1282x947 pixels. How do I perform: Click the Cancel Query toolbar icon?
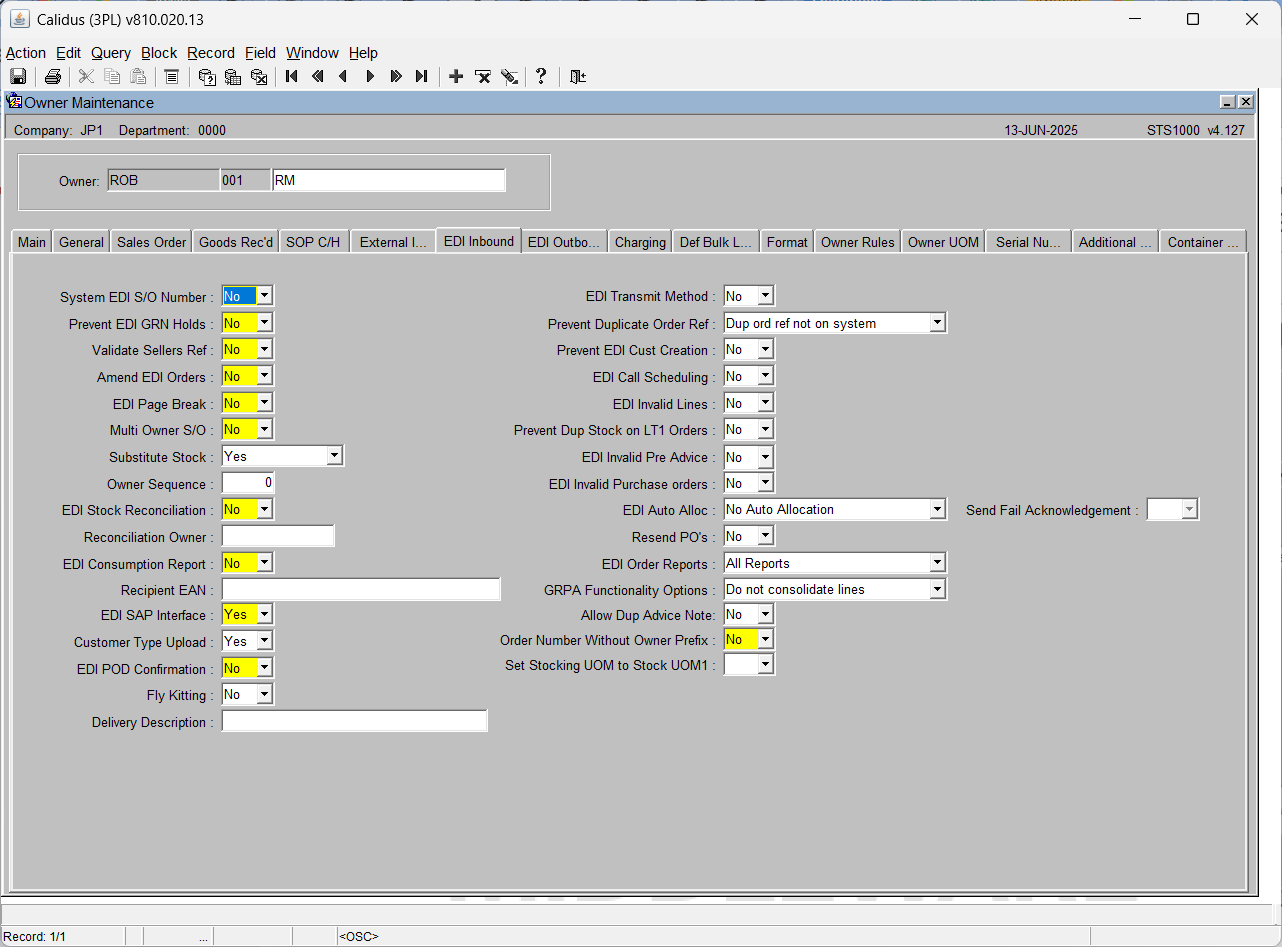pos(259,76)
